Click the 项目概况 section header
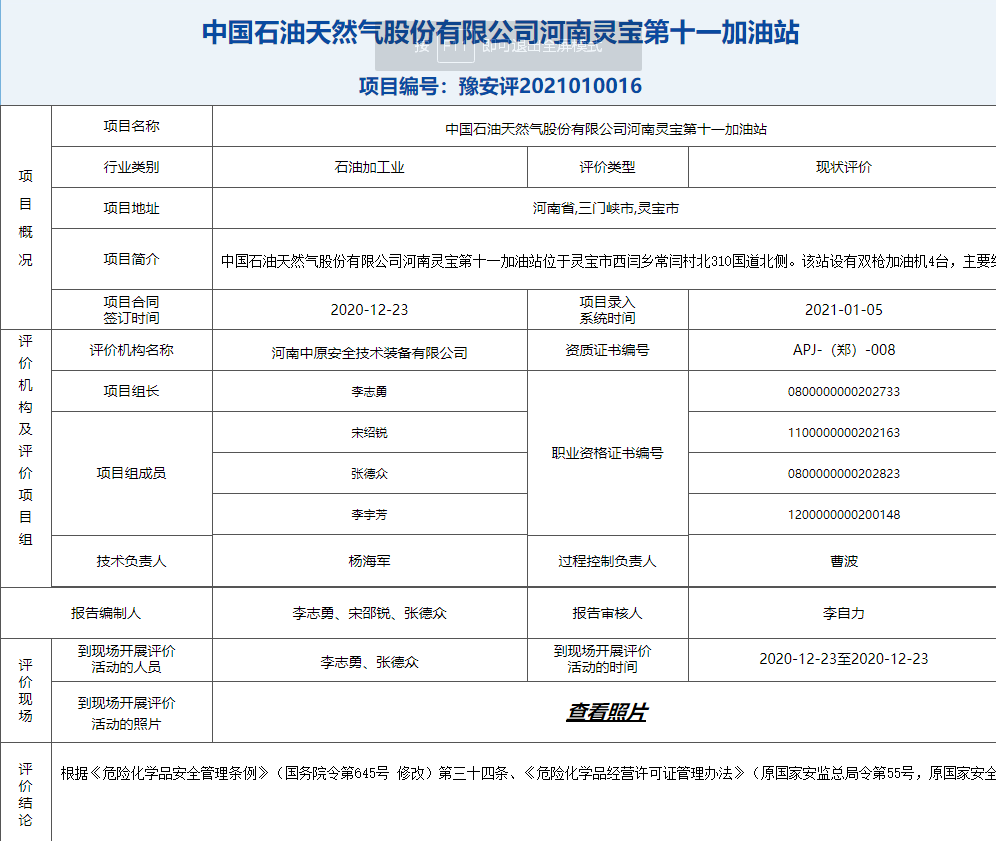 point(25,217)
